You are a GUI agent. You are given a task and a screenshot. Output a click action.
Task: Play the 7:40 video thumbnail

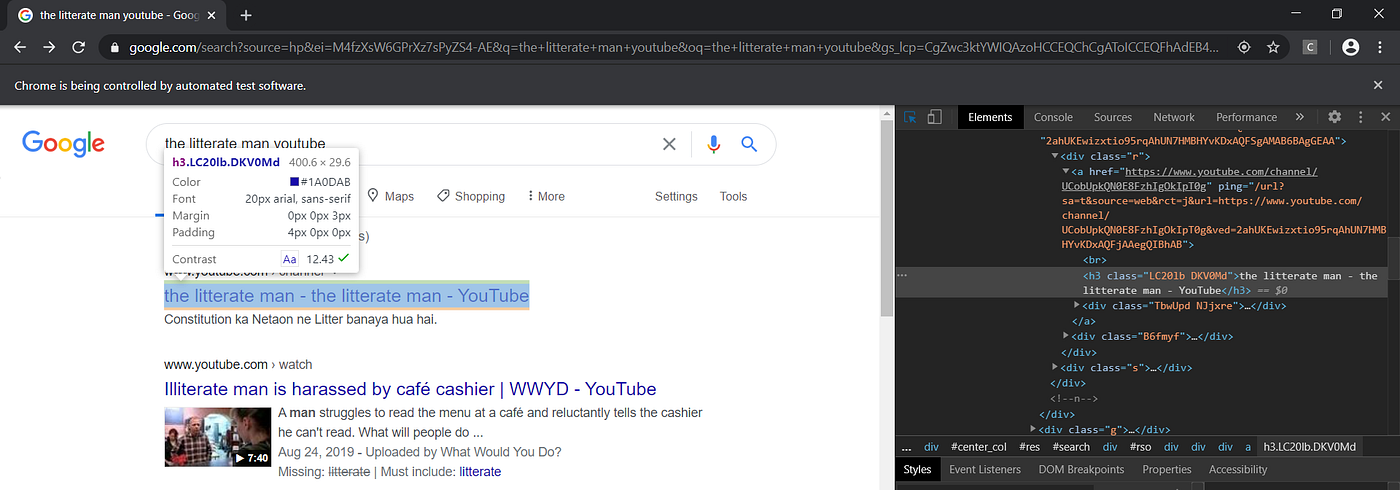click(218, 436)
